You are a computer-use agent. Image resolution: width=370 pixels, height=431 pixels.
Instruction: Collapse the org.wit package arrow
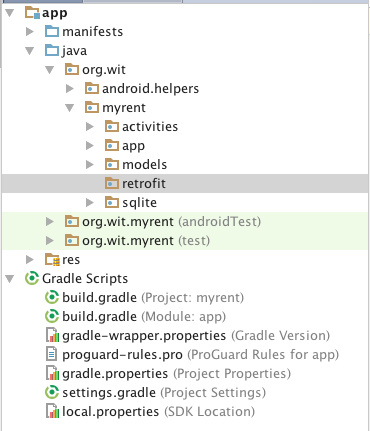click(x=50, y=70)
